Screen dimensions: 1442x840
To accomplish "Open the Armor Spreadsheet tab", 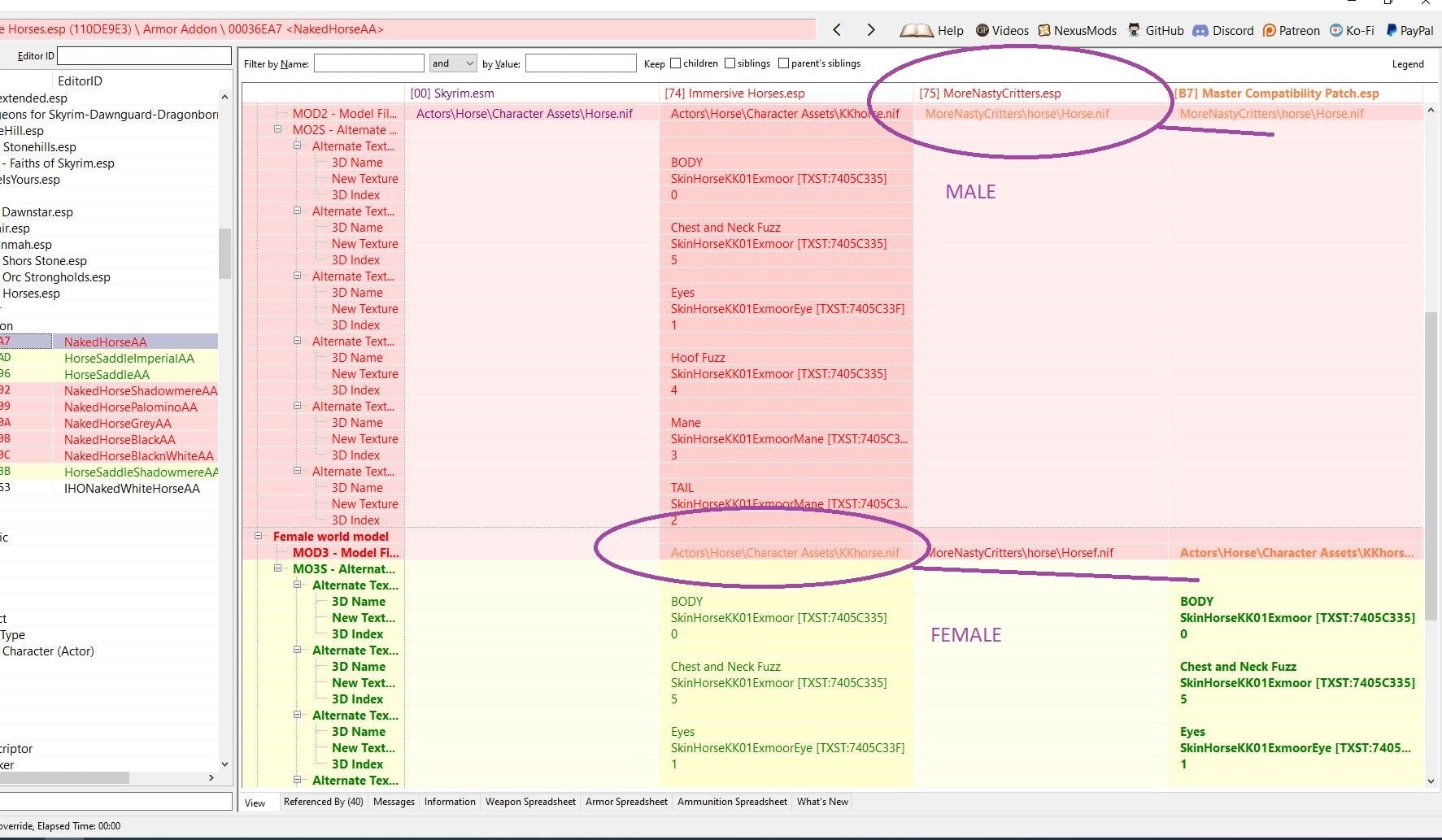I will [626, 802].
